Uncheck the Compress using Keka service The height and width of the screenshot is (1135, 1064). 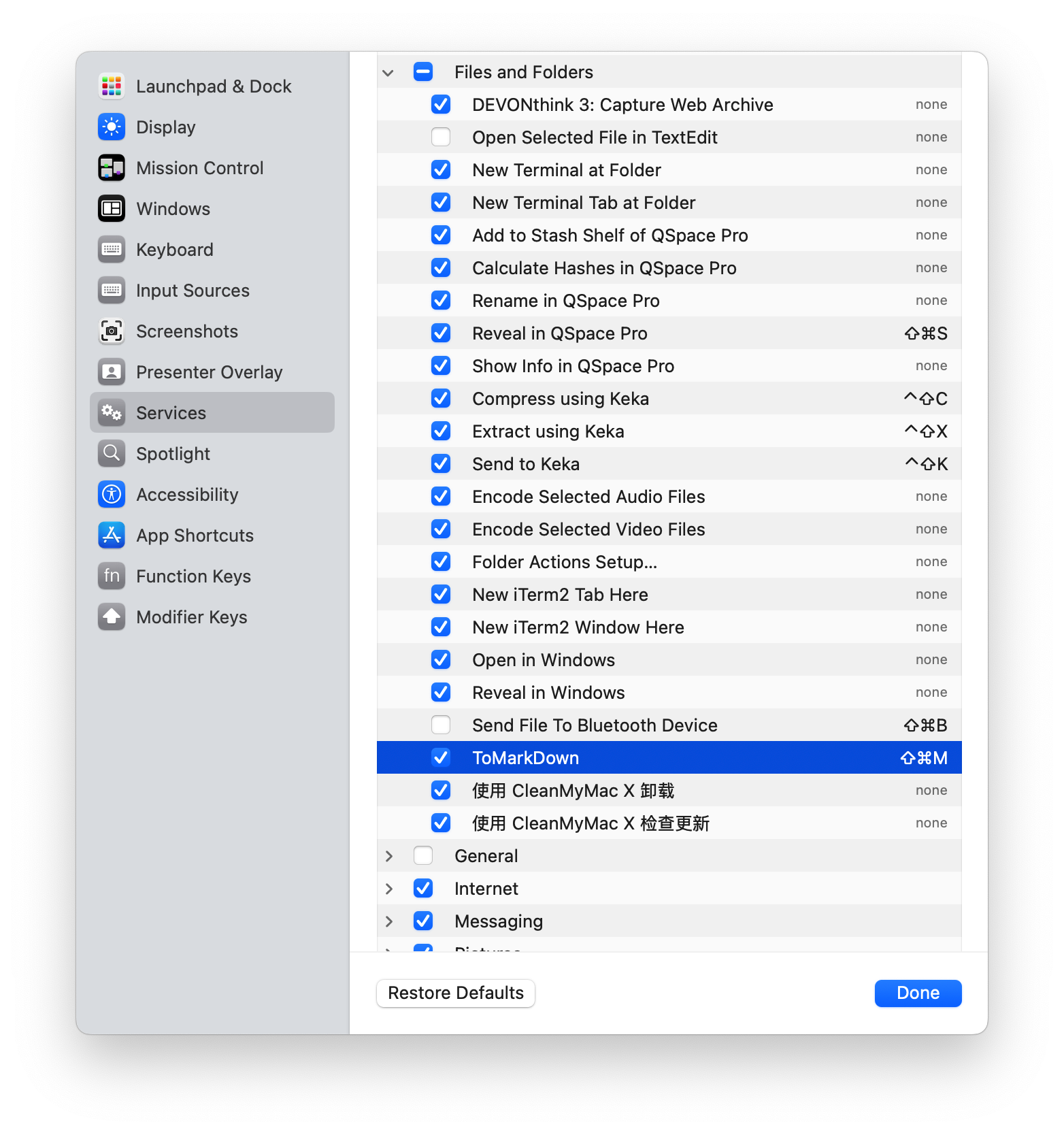point(441,398)
